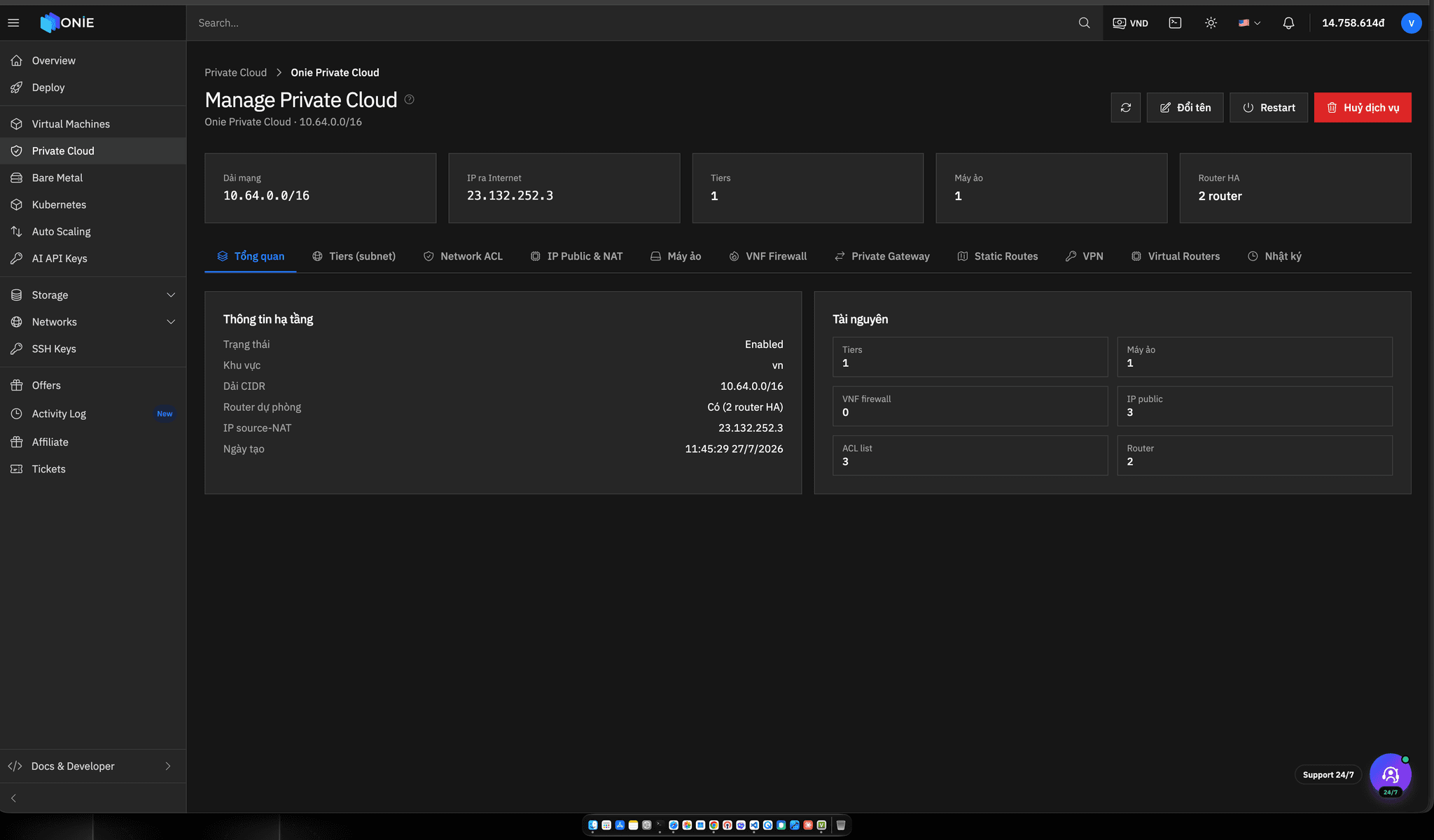Open user avatar V menu

click(x=1411, y=23)
